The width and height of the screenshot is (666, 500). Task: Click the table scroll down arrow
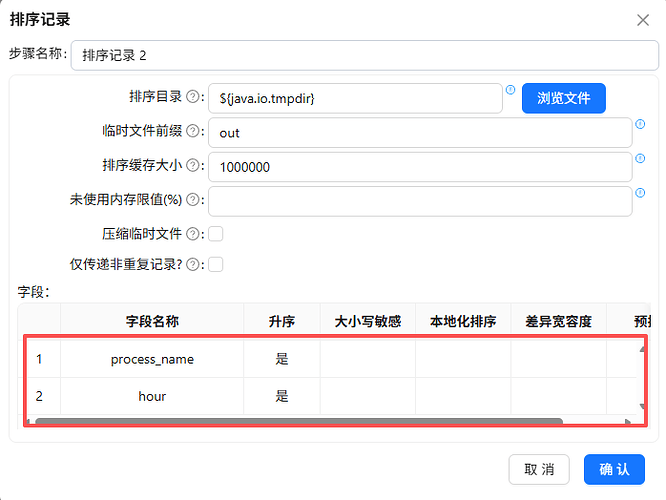(642, 407)
